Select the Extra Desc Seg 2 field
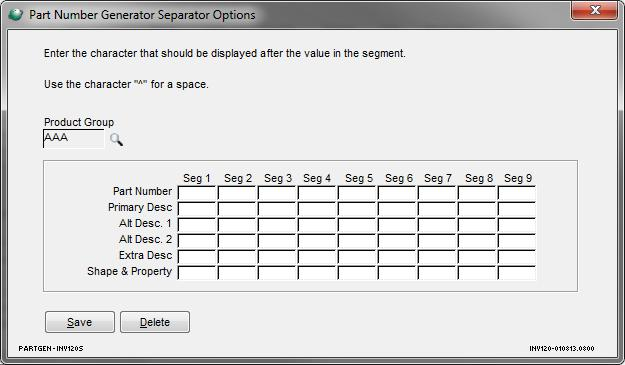Screen dimensions: 625x365 coord(237,256)
